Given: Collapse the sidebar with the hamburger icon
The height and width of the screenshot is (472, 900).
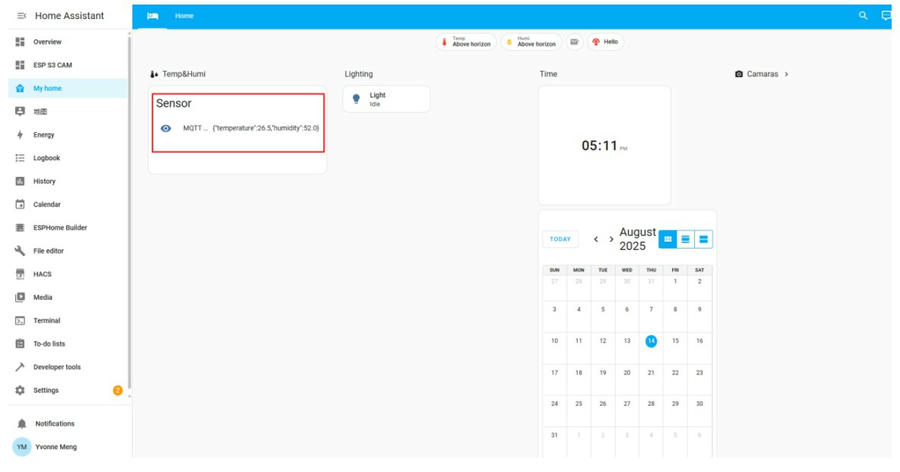Looking at the screenshot, I should click(22, 16).
